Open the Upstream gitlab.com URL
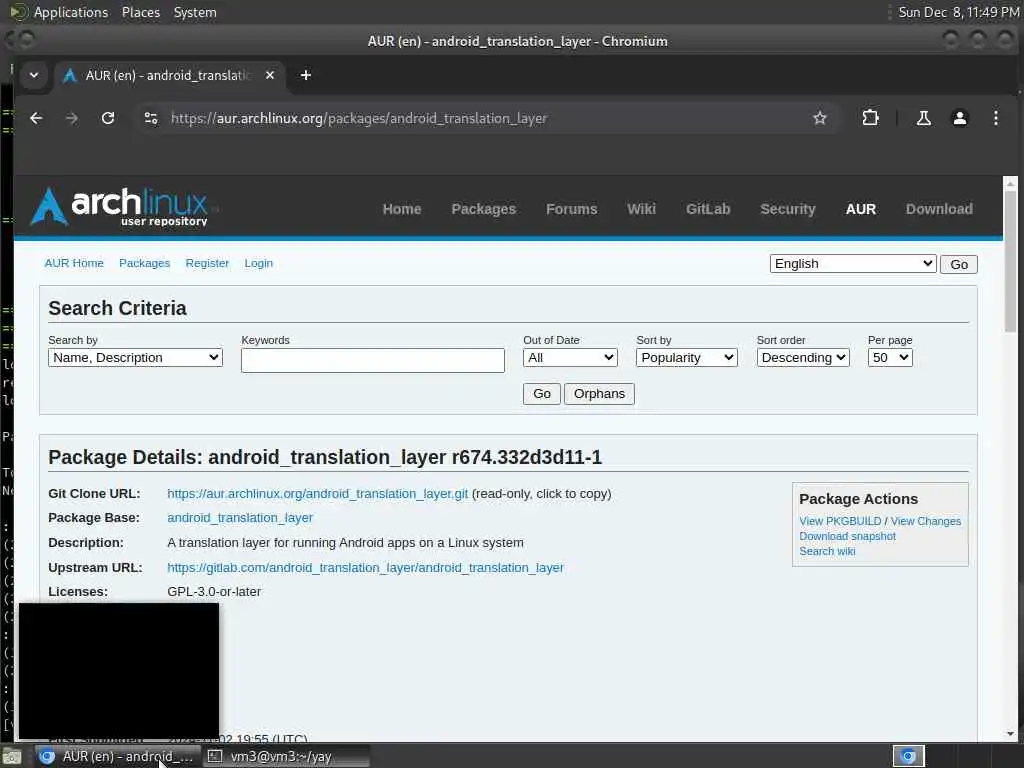Screen dimensions: 1024x768 (365, 568)
